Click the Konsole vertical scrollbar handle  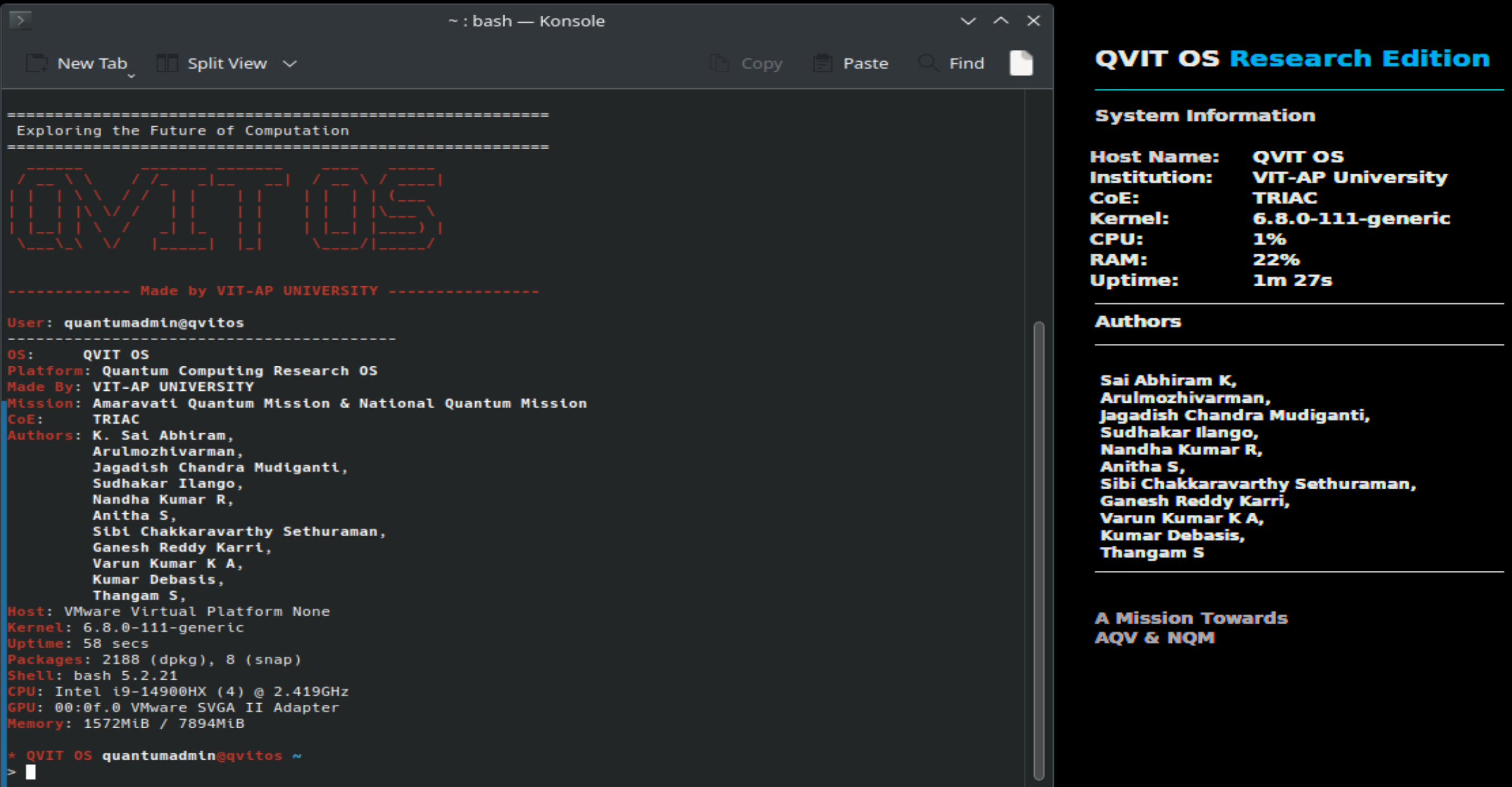(x=1039, y=550)
